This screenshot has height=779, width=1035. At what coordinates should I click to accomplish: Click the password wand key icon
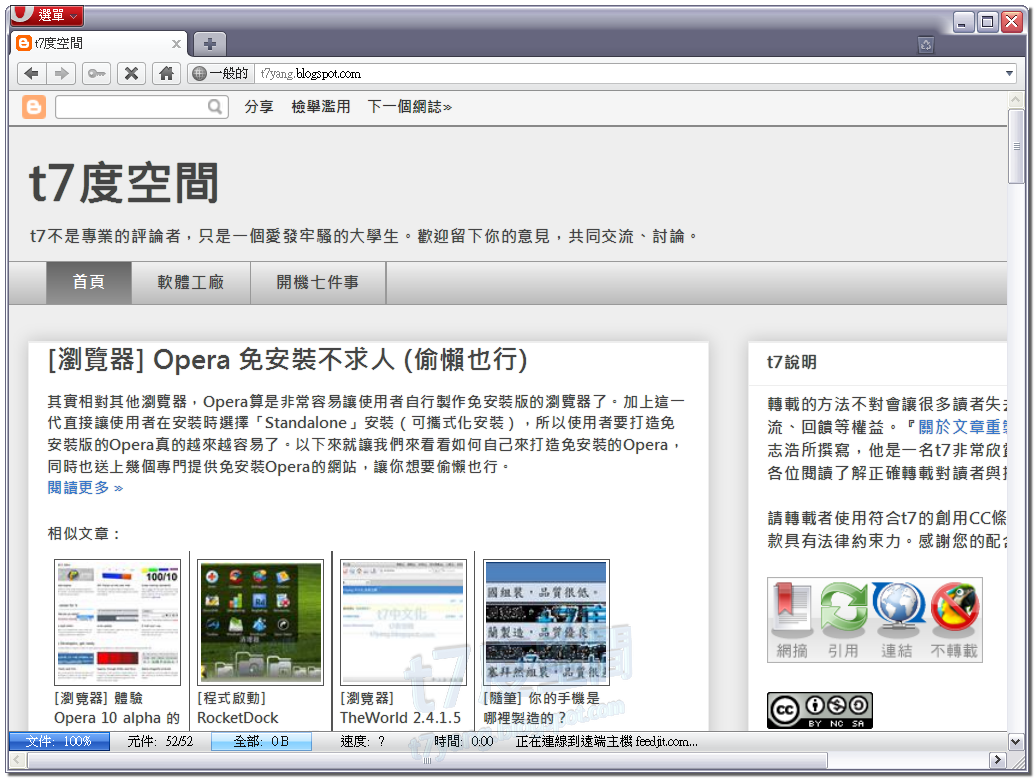(x=96, y=73)
